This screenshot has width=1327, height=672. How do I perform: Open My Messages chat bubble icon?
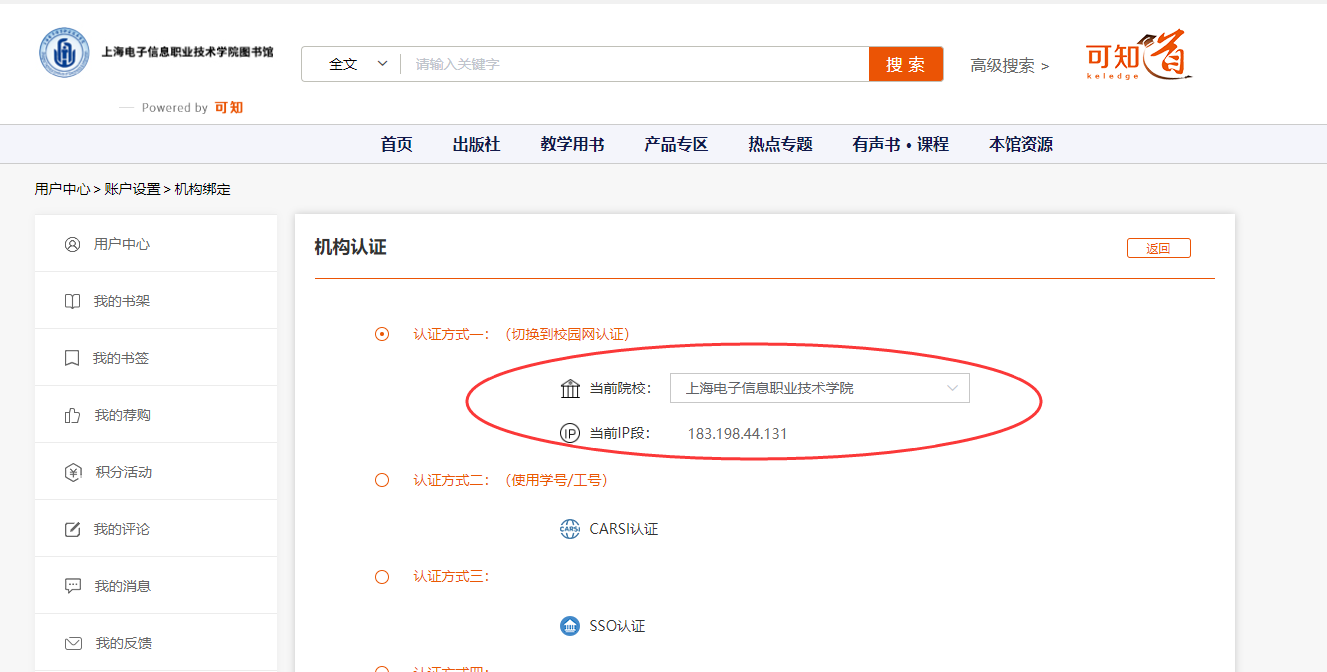(72, 586)
